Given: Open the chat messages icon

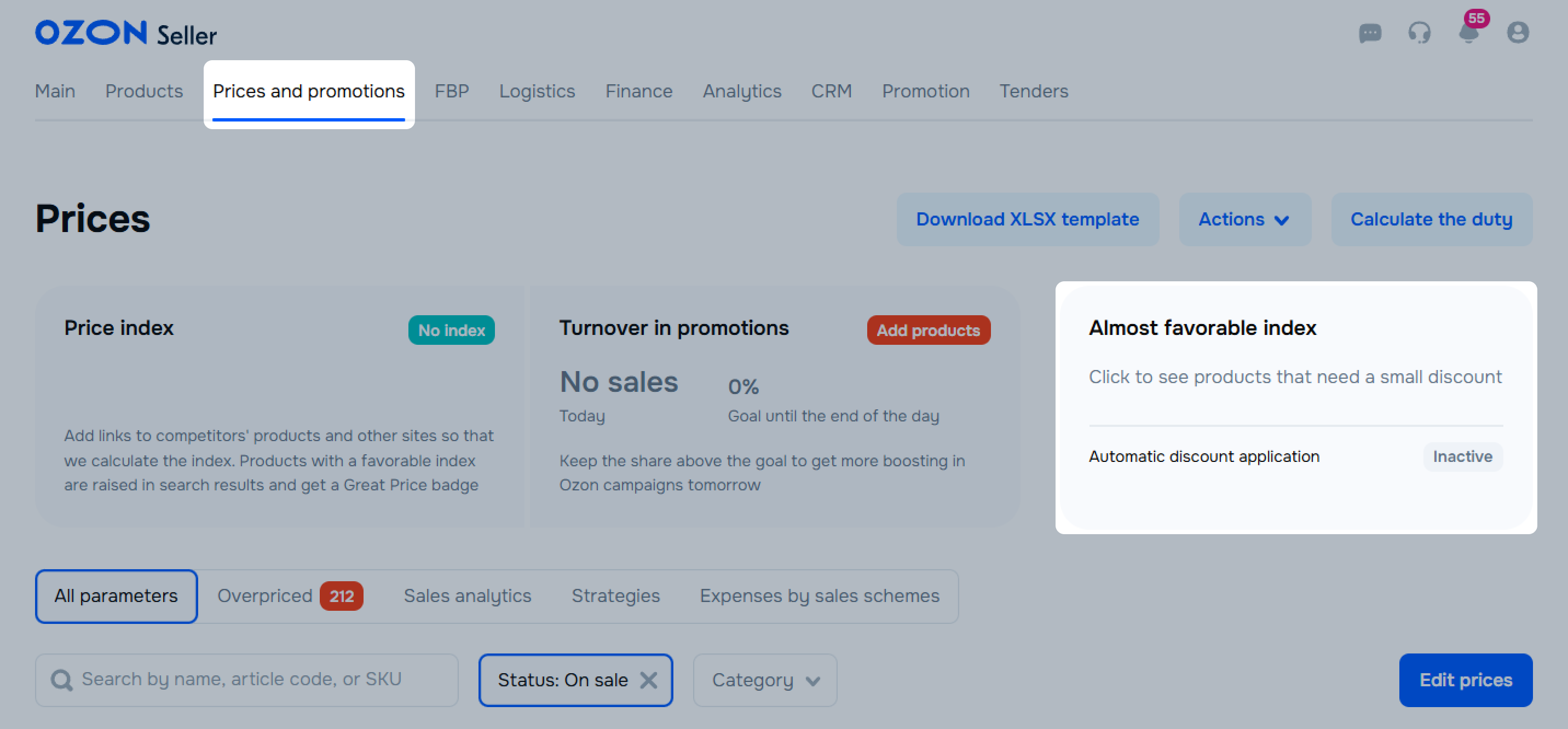Looking at the screenshot, I should click(1370, 32).
